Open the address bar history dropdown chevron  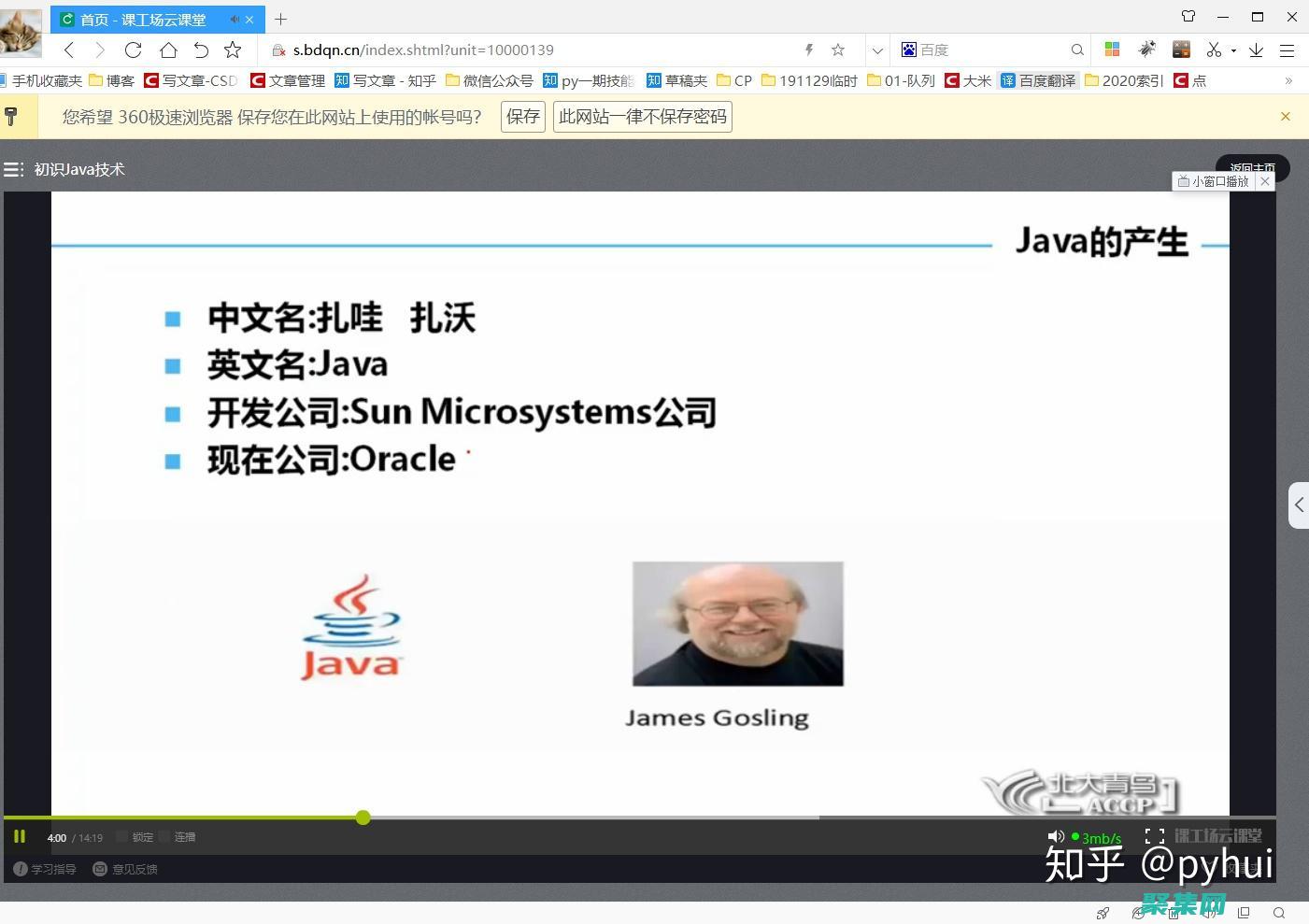click(x=876, y=50)
